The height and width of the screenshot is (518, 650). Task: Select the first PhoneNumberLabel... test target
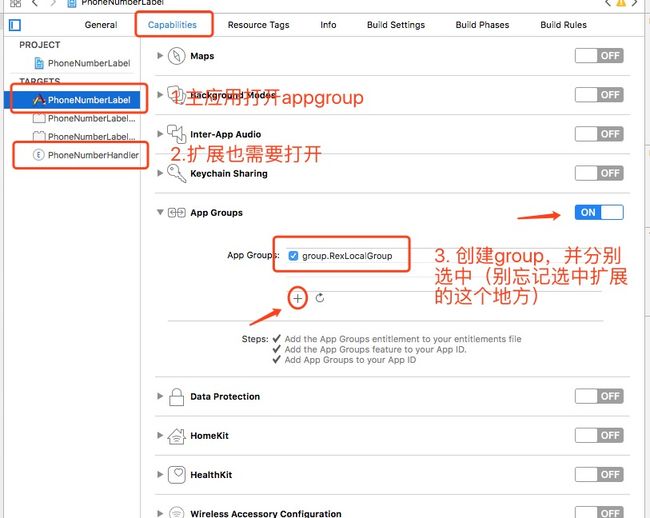pyautogui.click(x=72, y=118)
